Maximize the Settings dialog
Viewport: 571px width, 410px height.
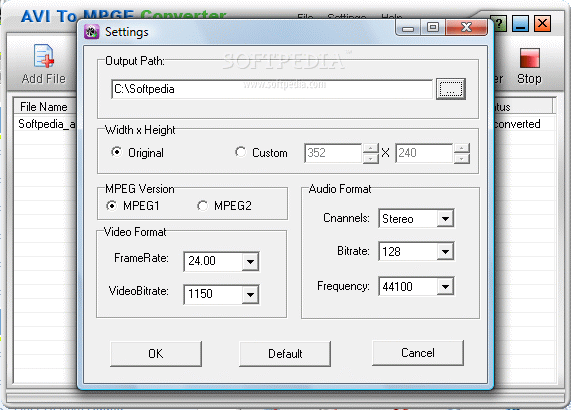(433, 28)
